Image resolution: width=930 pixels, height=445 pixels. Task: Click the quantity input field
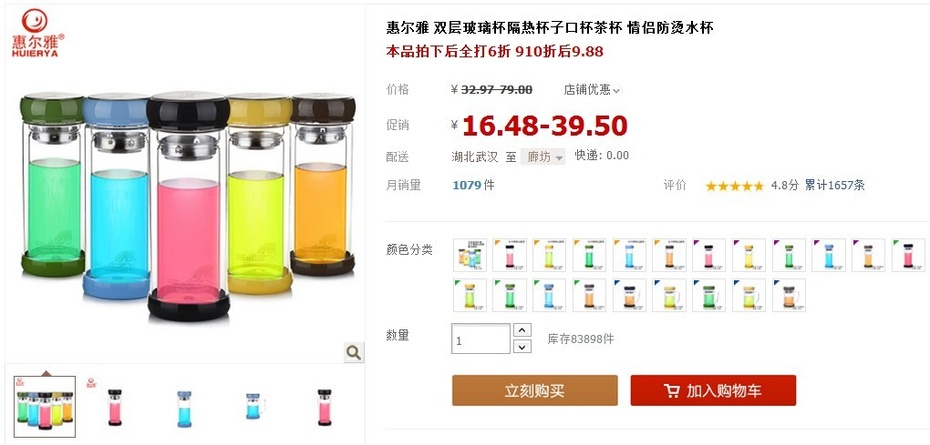point(480,339)
